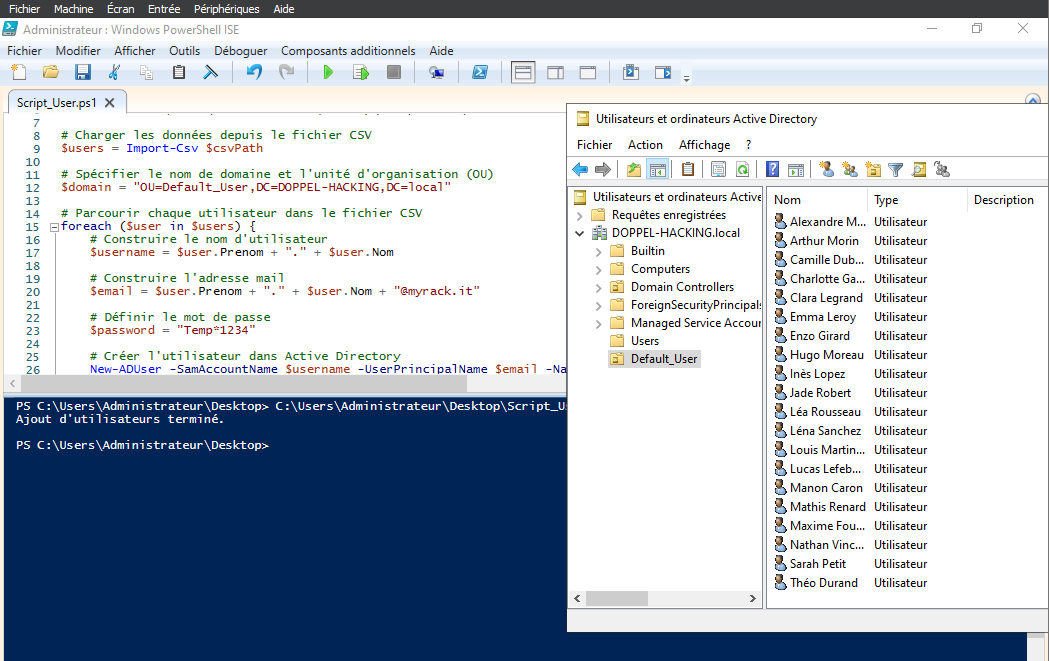The height and width of the screenshot is (661, 1049).
Task: Cut selection with the scissors icon
Action: point(114,72)
